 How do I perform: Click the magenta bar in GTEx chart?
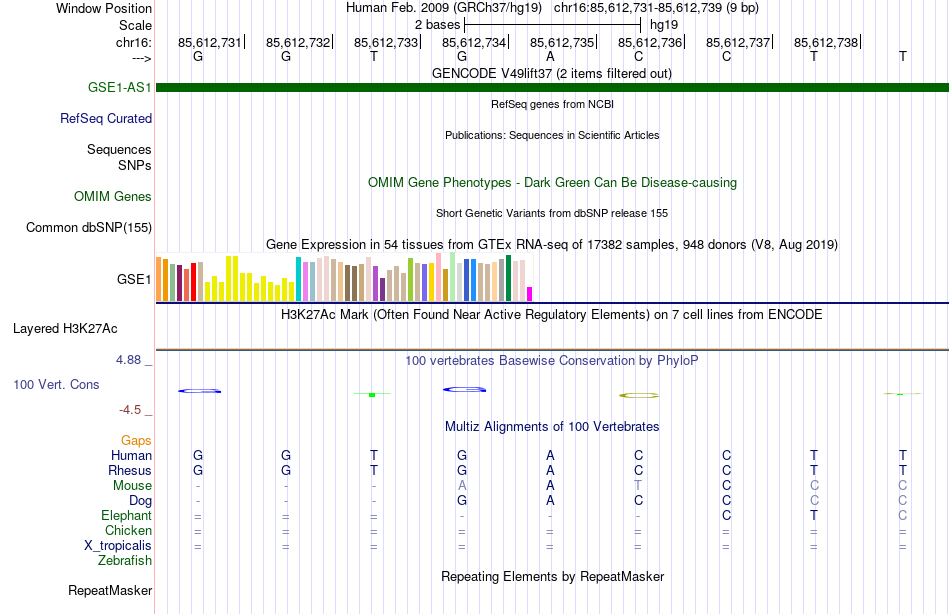click(530, 294)
